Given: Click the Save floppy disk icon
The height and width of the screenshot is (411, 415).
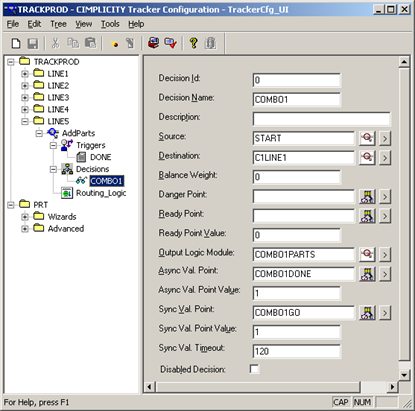Looking at the screenshot, I should click(x=33, y=43).
